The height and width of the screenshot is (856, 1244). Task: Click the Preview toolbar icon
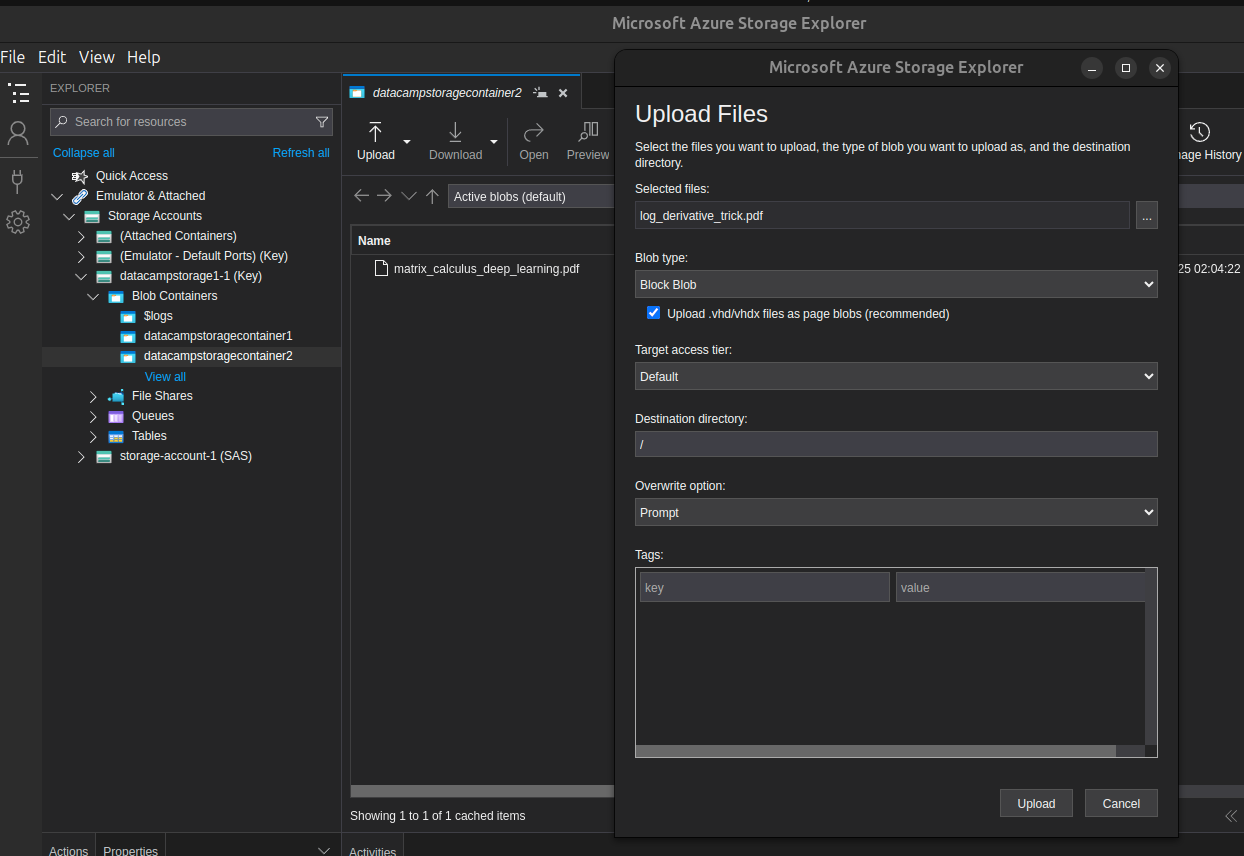[x=587, y=140]
